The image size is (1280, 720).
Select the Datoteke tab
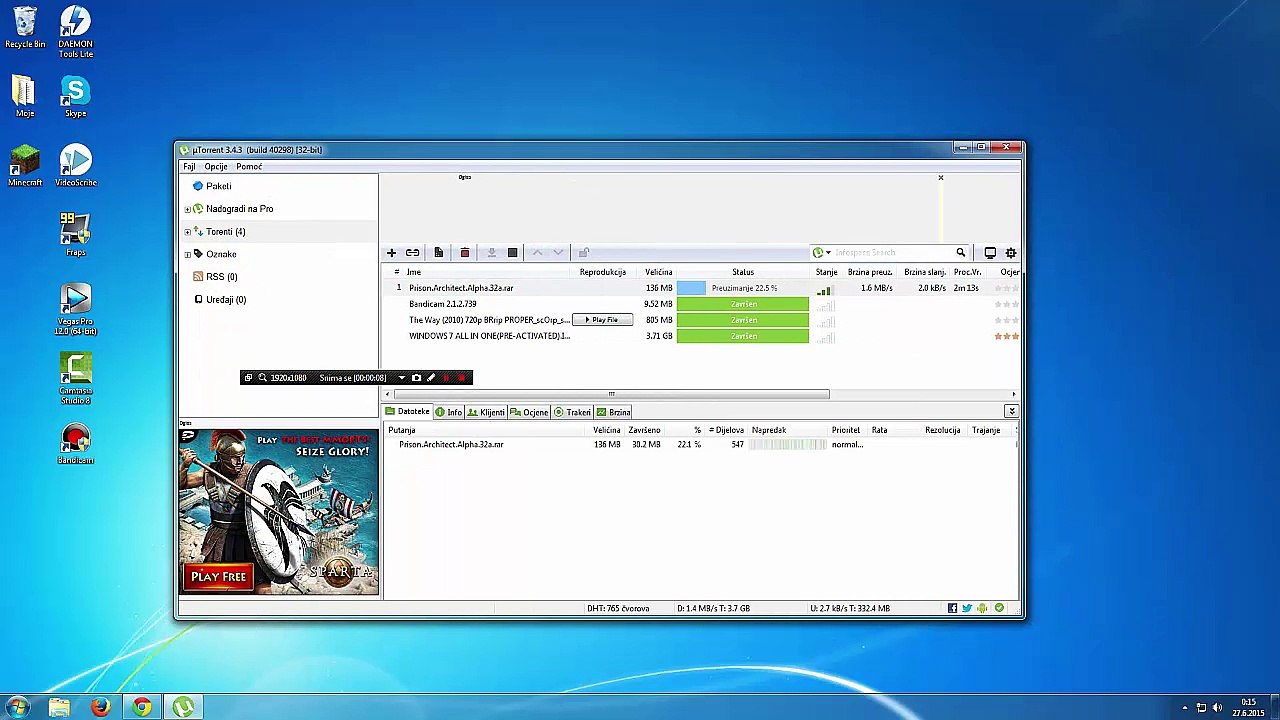pos(407,412)
